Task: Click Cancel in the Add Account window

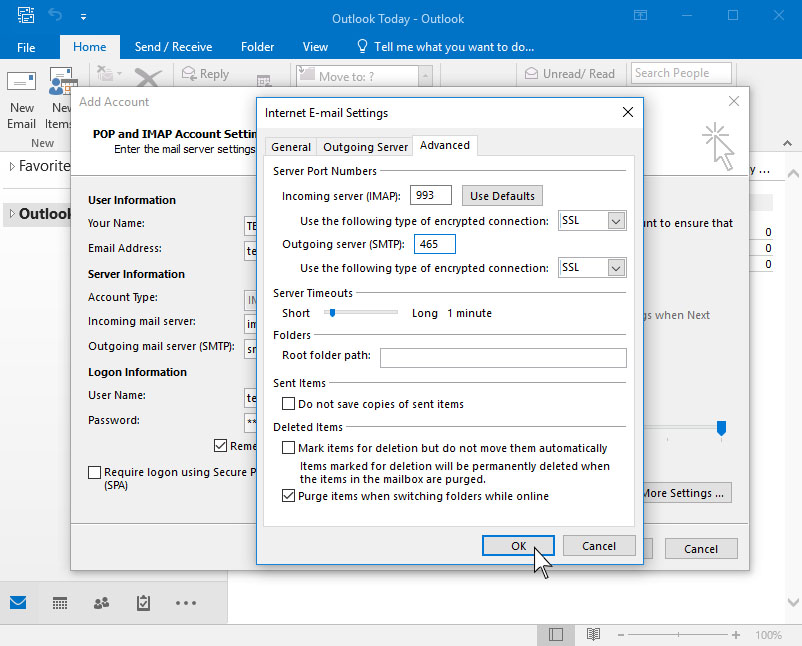Action: click(x=701, y=549)
